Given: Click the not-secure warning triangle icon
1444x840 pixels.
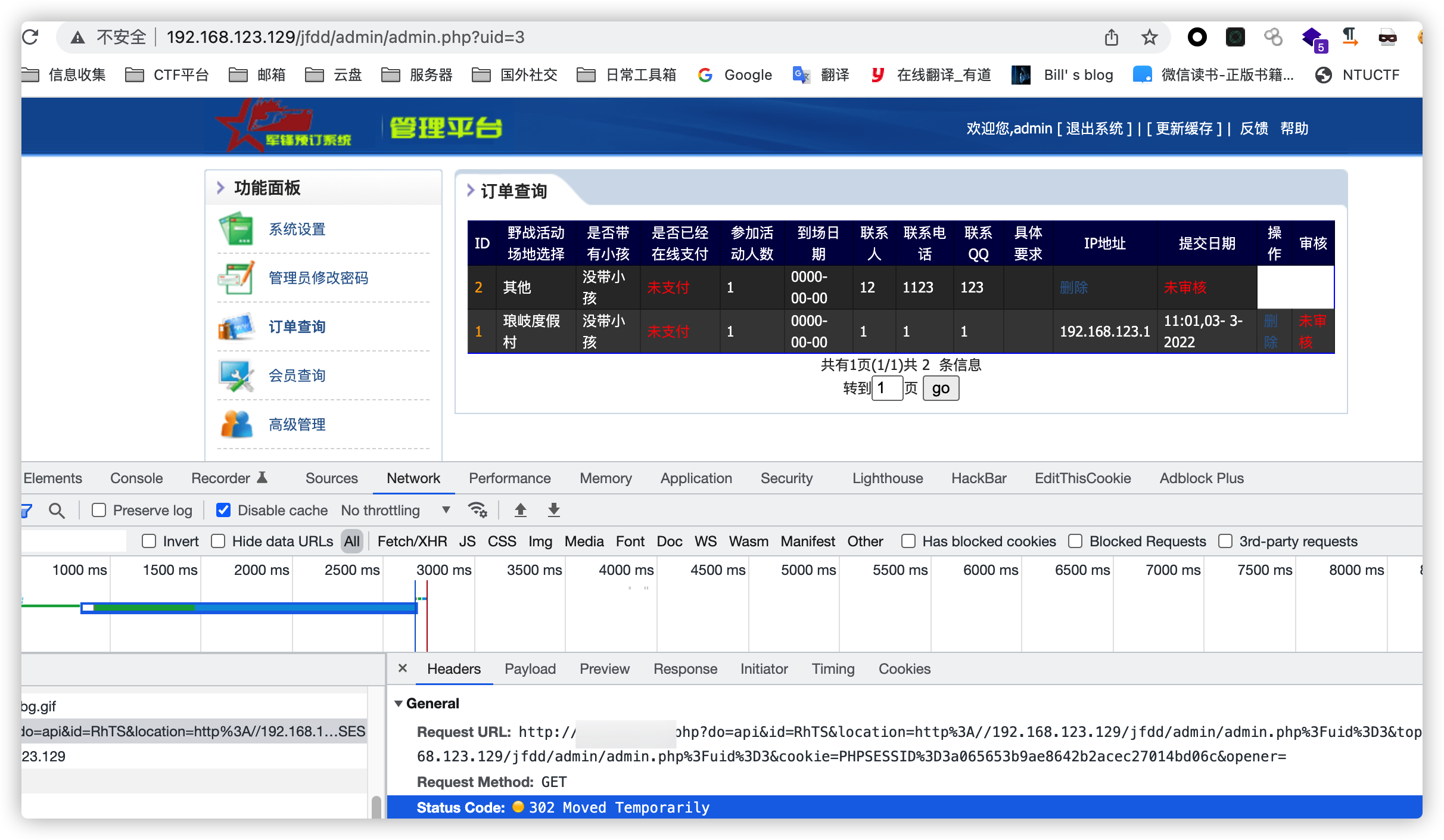Looking at the screenshot, I should tap(77, 38).
